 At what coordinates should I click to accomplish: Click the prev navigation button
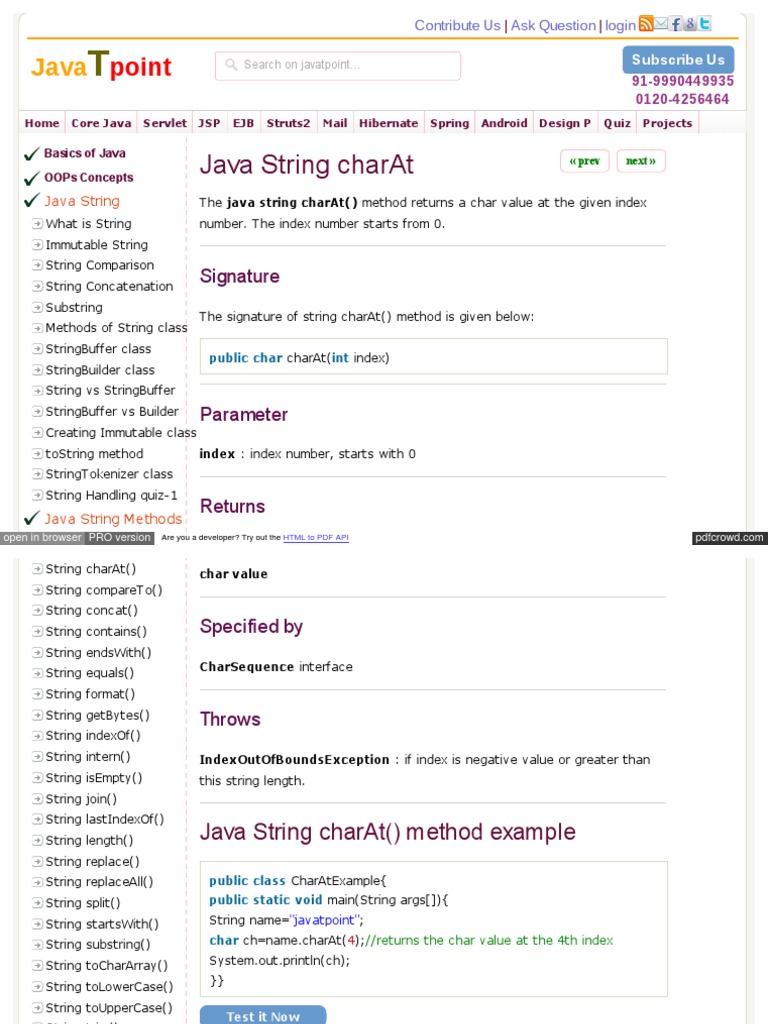pyautogui.click(x=584, y=161)
